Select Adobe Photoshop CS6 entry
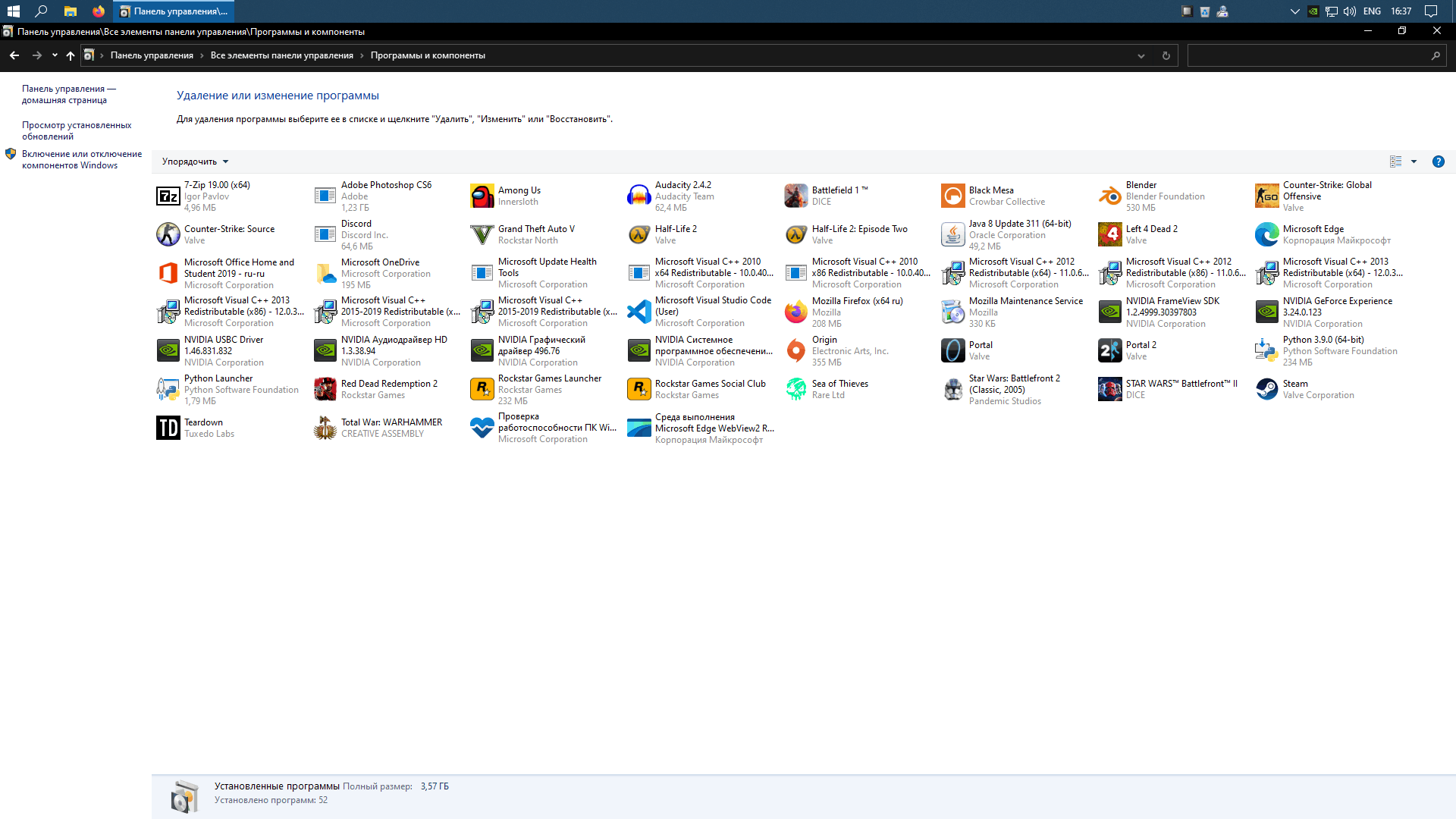This screenshot has height=819, width=1456. click(388, 196)
